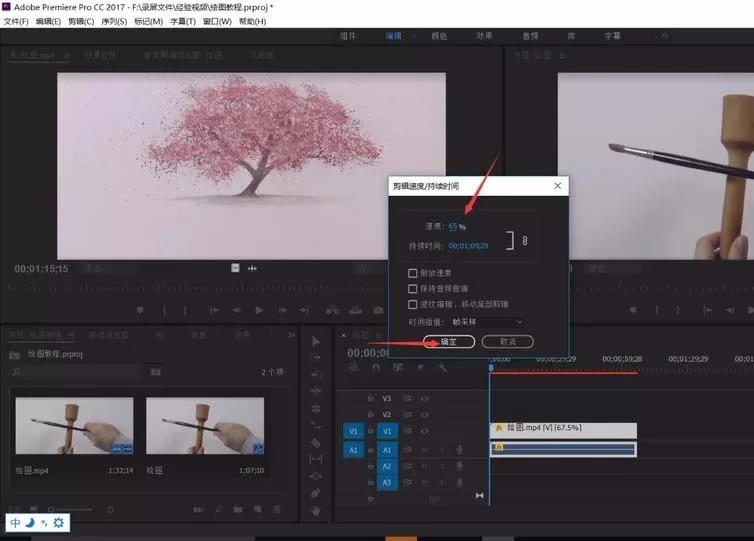This screenshot has width=754, height=541.
Task: Step back one frame in source monitor
Action: (x=237, y=310)
